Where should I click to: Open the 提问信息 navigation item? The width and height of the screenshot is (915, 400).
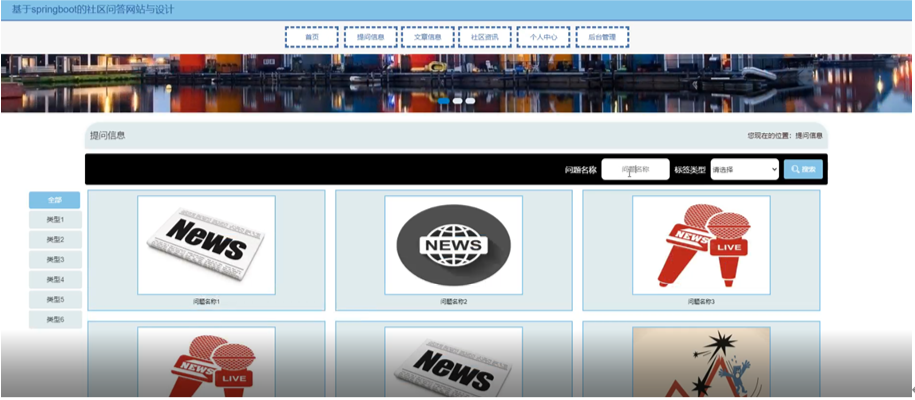[x=371, y=37]
